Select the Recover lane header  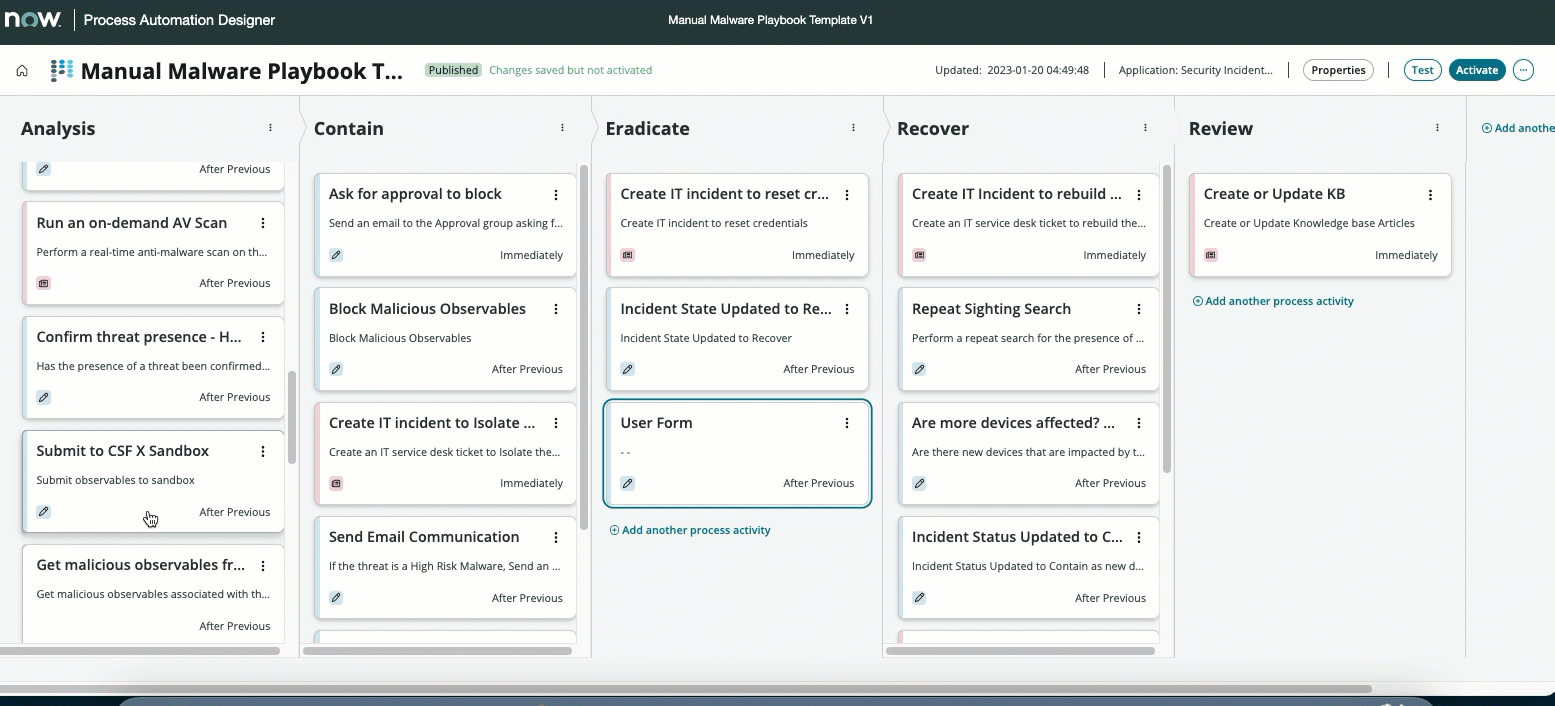933,128
